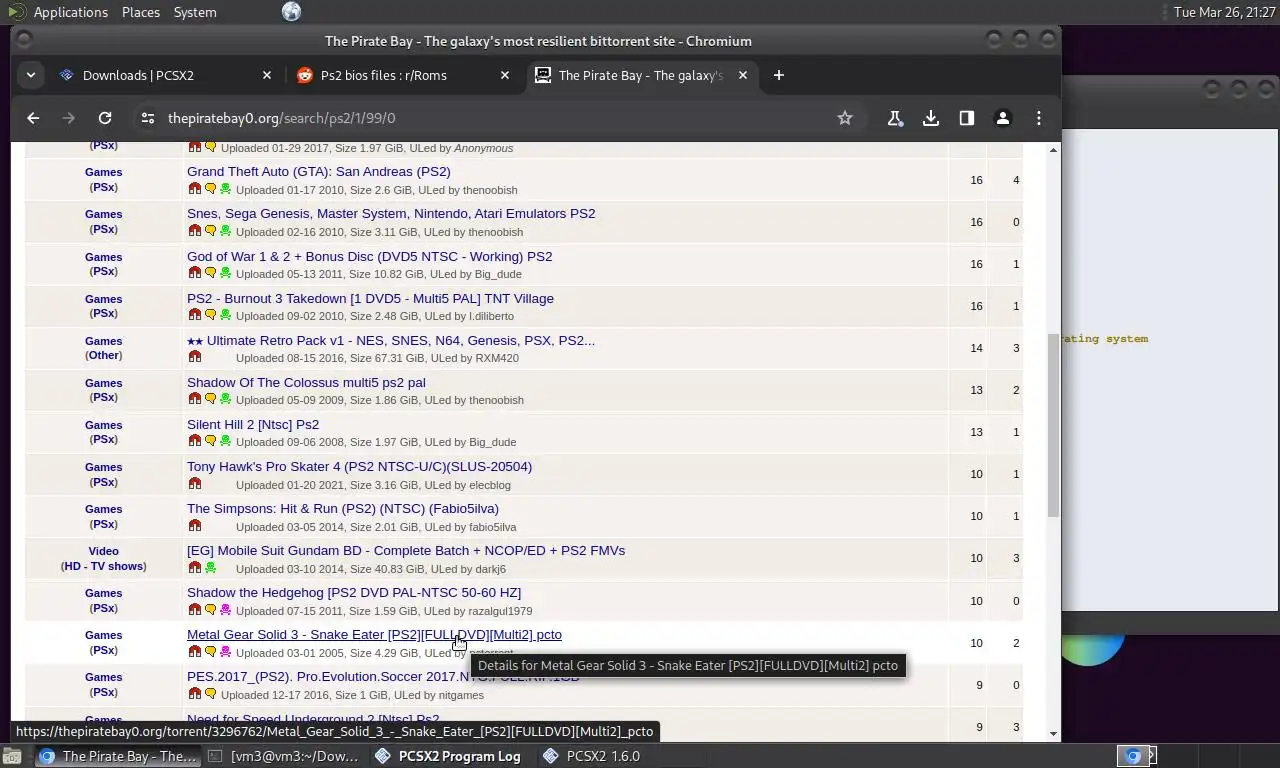Open Tony Hawk's Pro Skater 4 torrent
Screen dimensions: 1280x768
[x=359, y=466]
